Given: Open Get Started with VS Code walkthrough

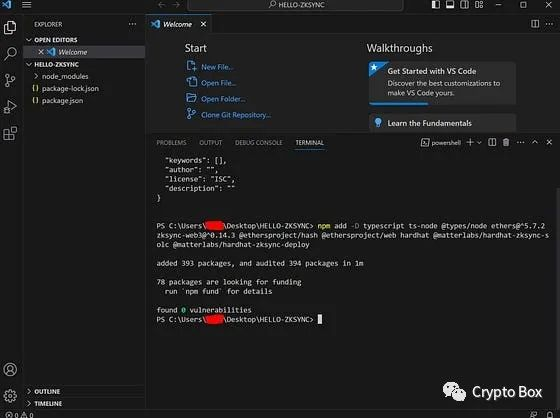Looking at the screenshot, I should [x=442, y=83].
